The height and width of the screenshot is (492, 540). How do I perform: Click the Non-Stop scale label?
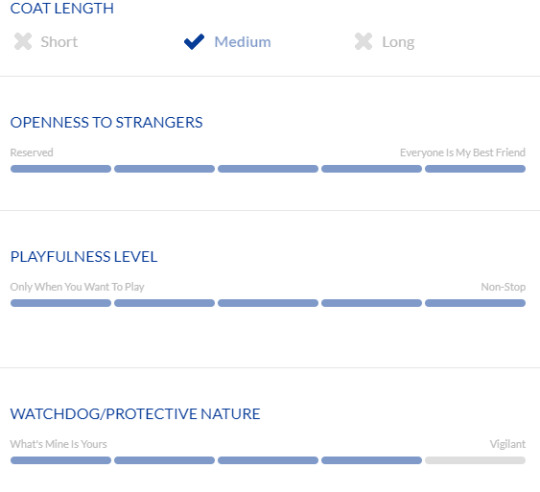(503, 287)
